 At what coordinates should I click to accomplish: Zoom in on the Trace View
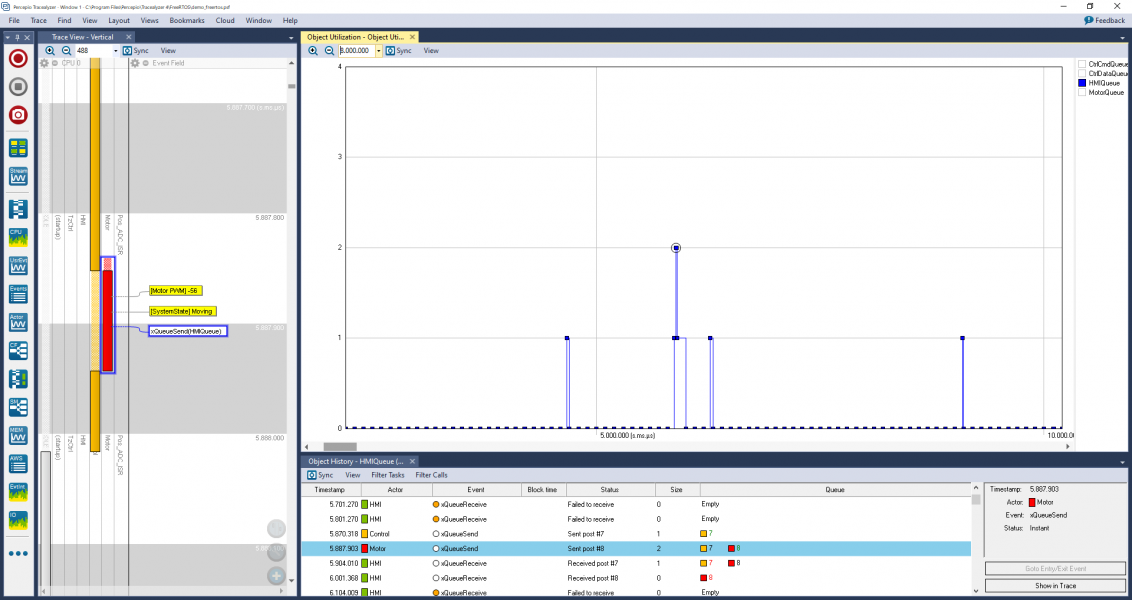50,50
